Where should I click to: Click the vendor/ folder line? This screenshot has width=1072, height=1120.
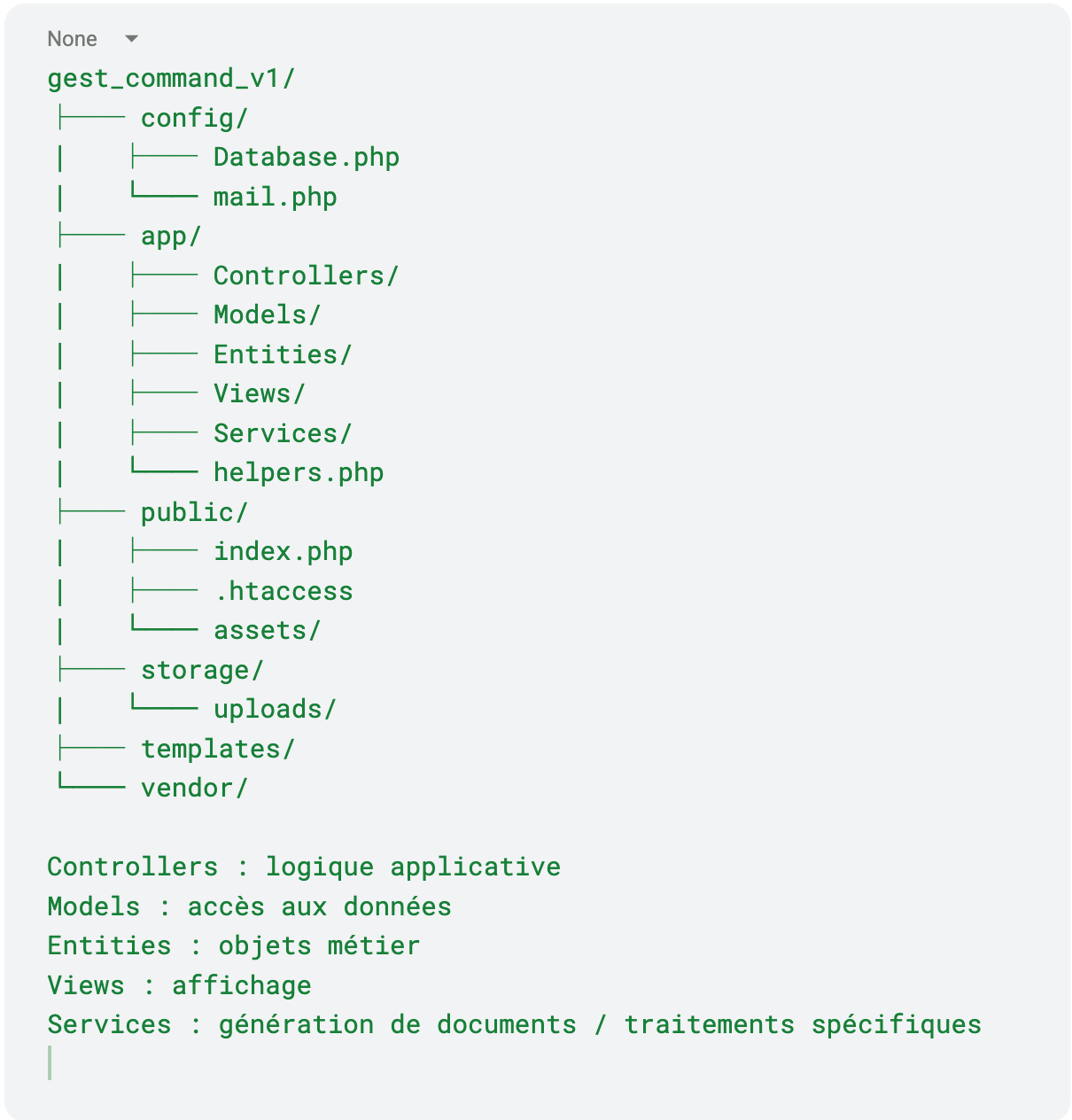[x=194, y=788]
